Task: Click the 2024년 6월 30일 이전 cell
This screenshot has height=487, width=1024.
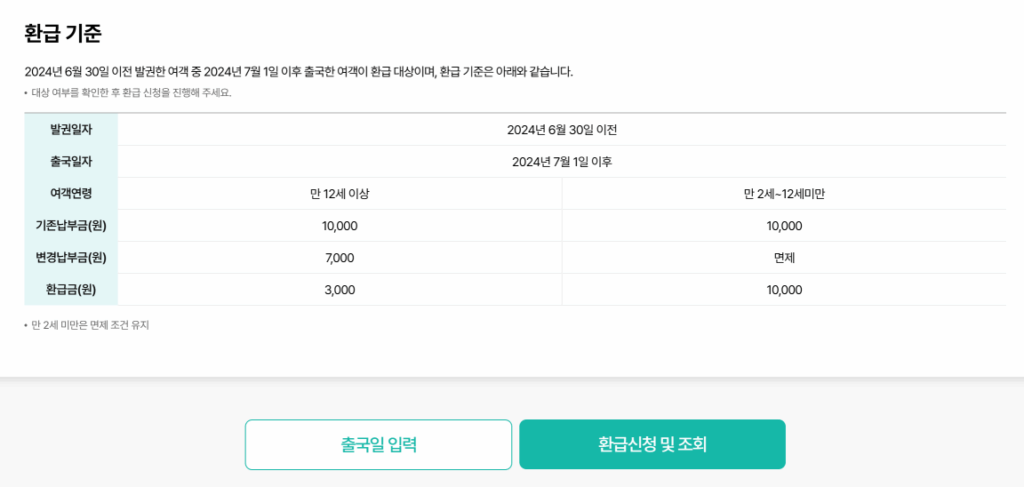Action: (561, 130)
